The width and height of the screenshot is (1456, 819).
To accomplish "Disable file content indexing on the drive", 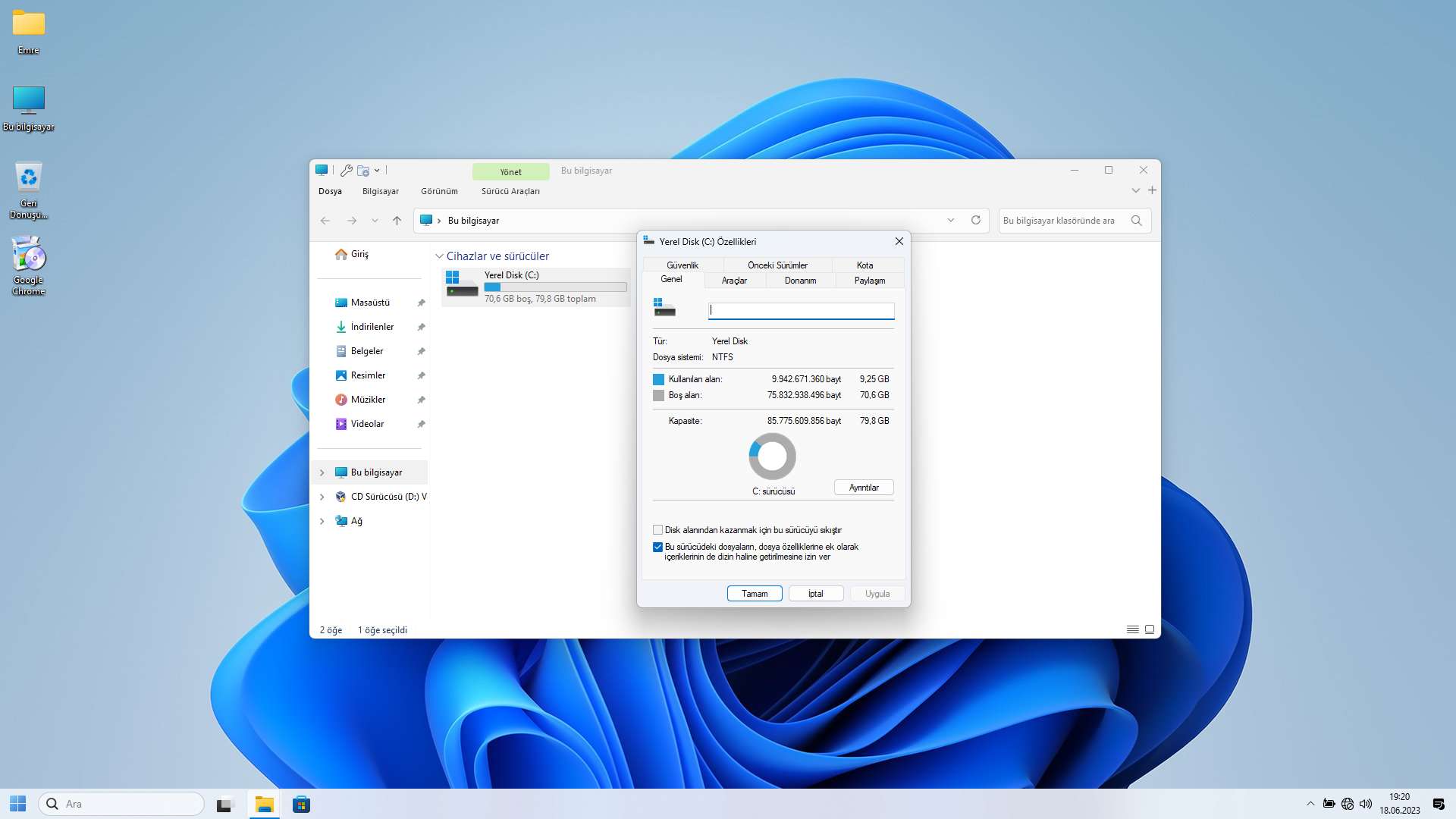I will (657, 547).
